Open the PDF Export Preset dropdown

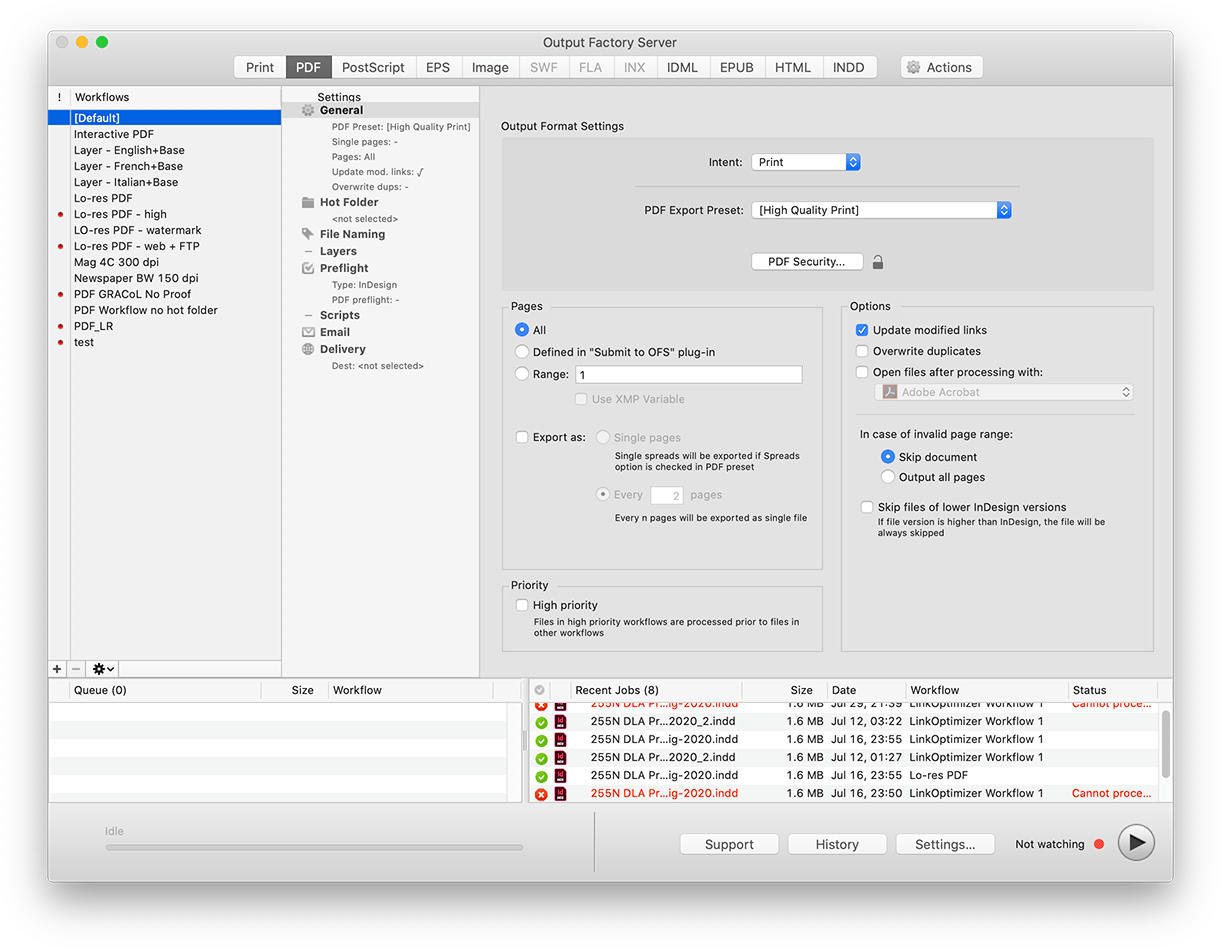pyautogui.click(x=880, y=210)
